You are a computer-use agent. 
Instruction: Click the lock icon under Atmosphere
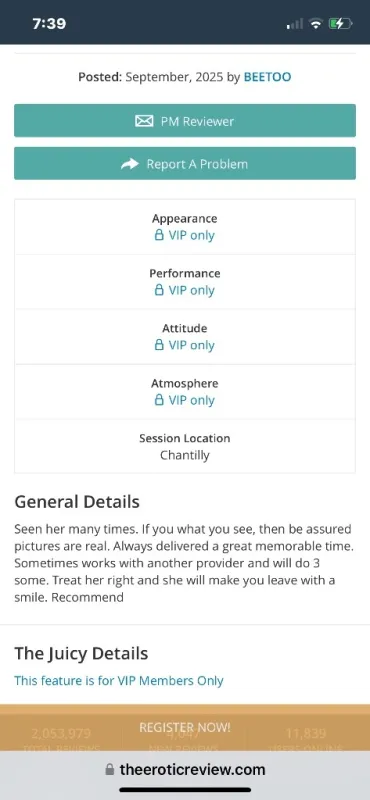click(159, 401)
